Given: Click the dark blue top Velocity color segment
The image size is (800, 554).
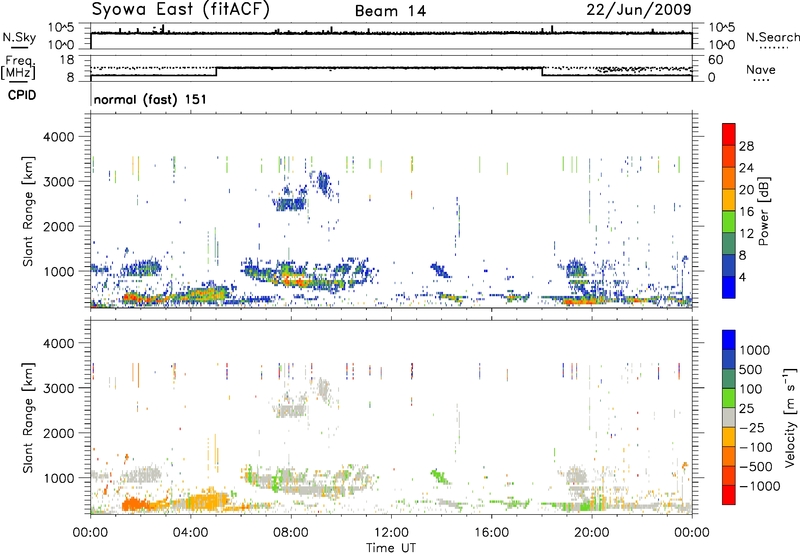Looking at the screenshot, I should pos(729,340).
